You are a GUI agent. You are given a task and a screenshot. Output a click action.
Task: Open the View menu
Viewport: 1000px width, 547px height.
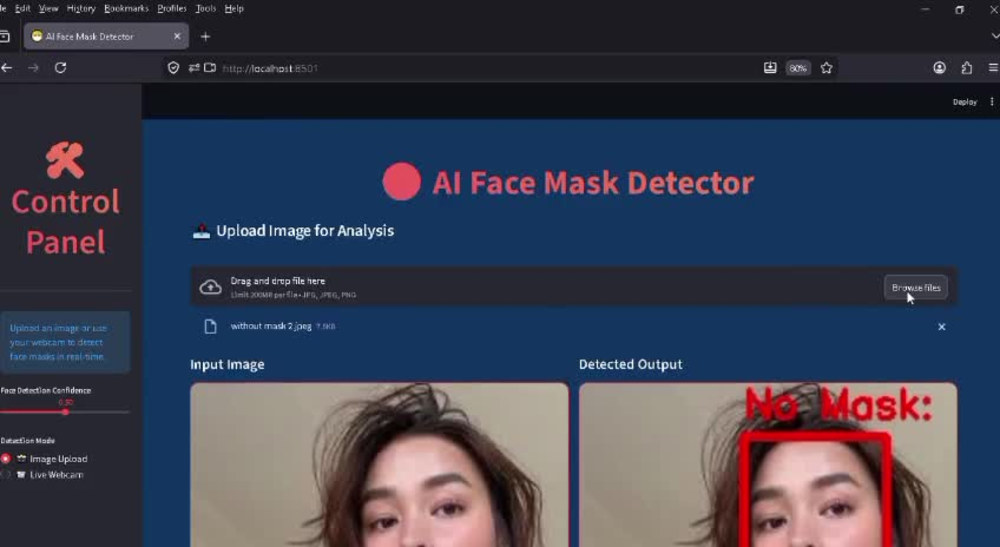pyautogui.click(x=48, y=8)
